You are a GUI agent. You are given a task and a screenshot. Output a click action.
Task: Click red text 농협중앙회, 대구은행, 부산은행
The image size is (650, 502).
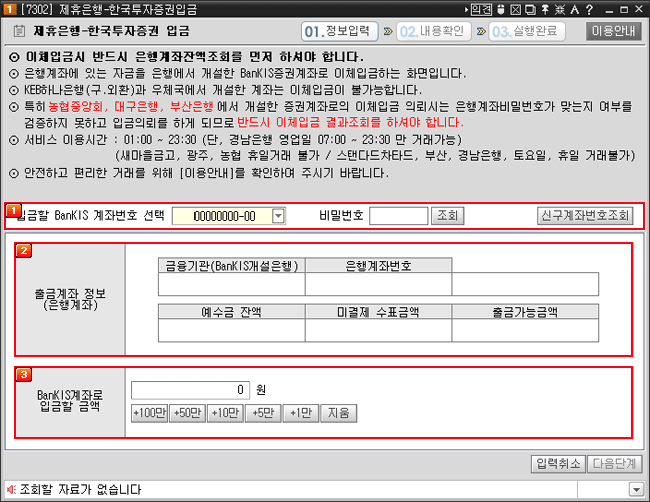tap(131, 107)
